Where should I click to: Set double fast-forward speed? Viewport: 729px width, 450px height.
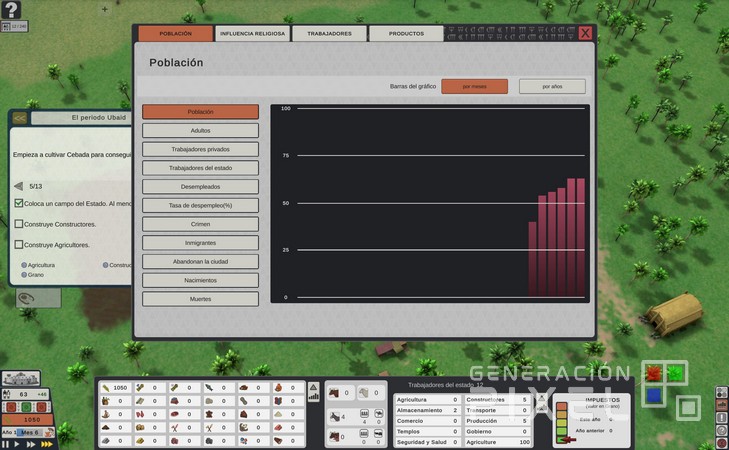tap(31, 444)
